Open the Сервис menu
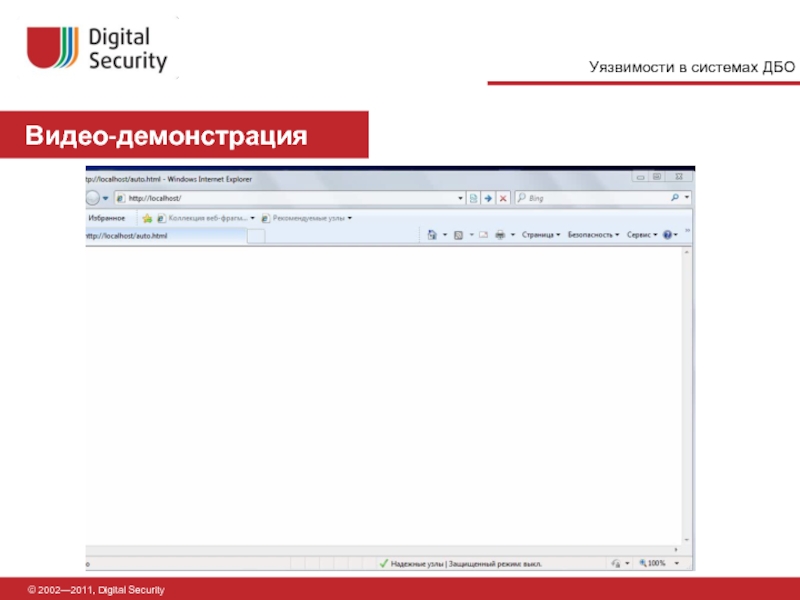The width and height of the screenshot is (800, 600). 642,235
